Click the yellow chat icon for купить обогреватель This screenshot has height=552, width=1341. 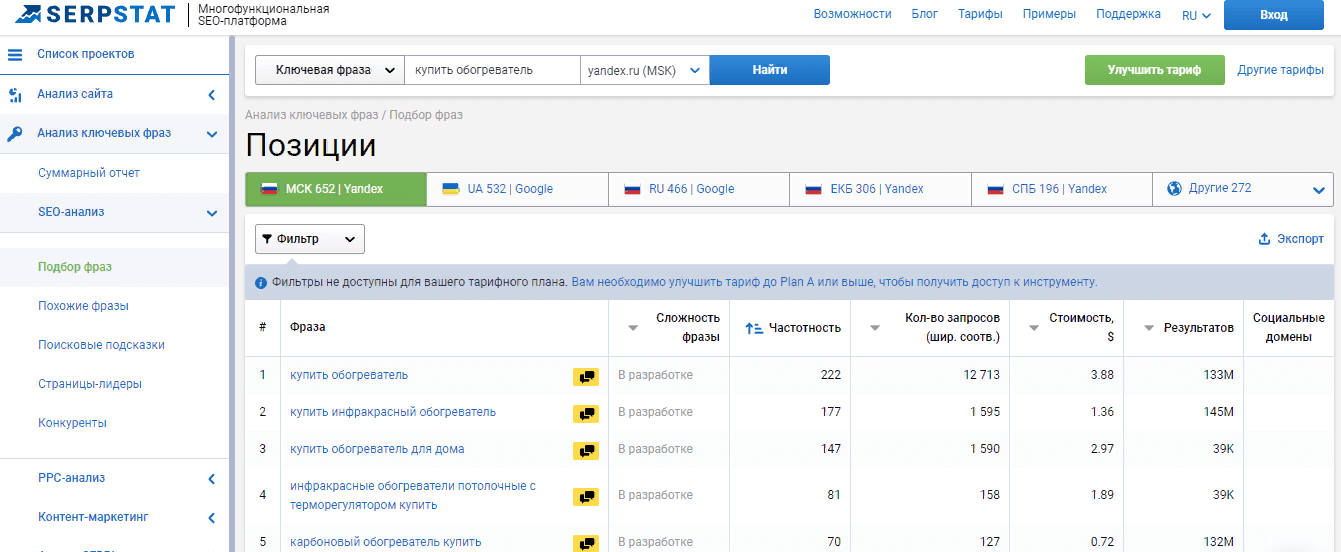click(x=586, y=376)
